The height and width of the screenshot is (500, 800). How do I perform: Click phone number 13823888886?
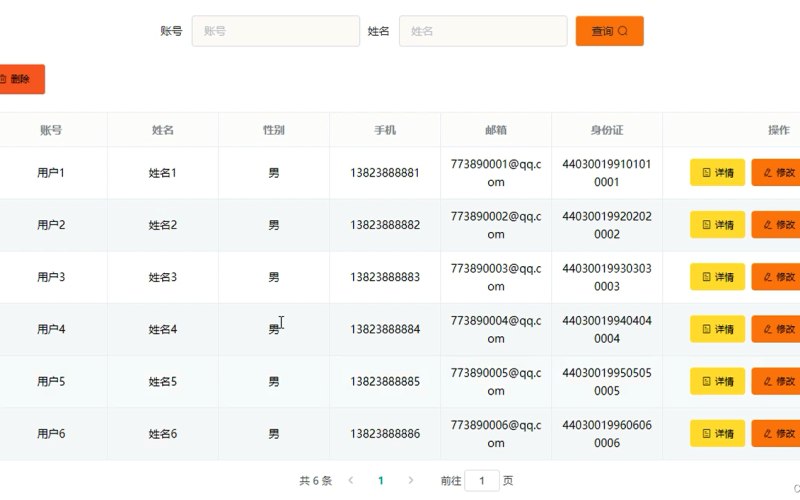coord(385,434)
